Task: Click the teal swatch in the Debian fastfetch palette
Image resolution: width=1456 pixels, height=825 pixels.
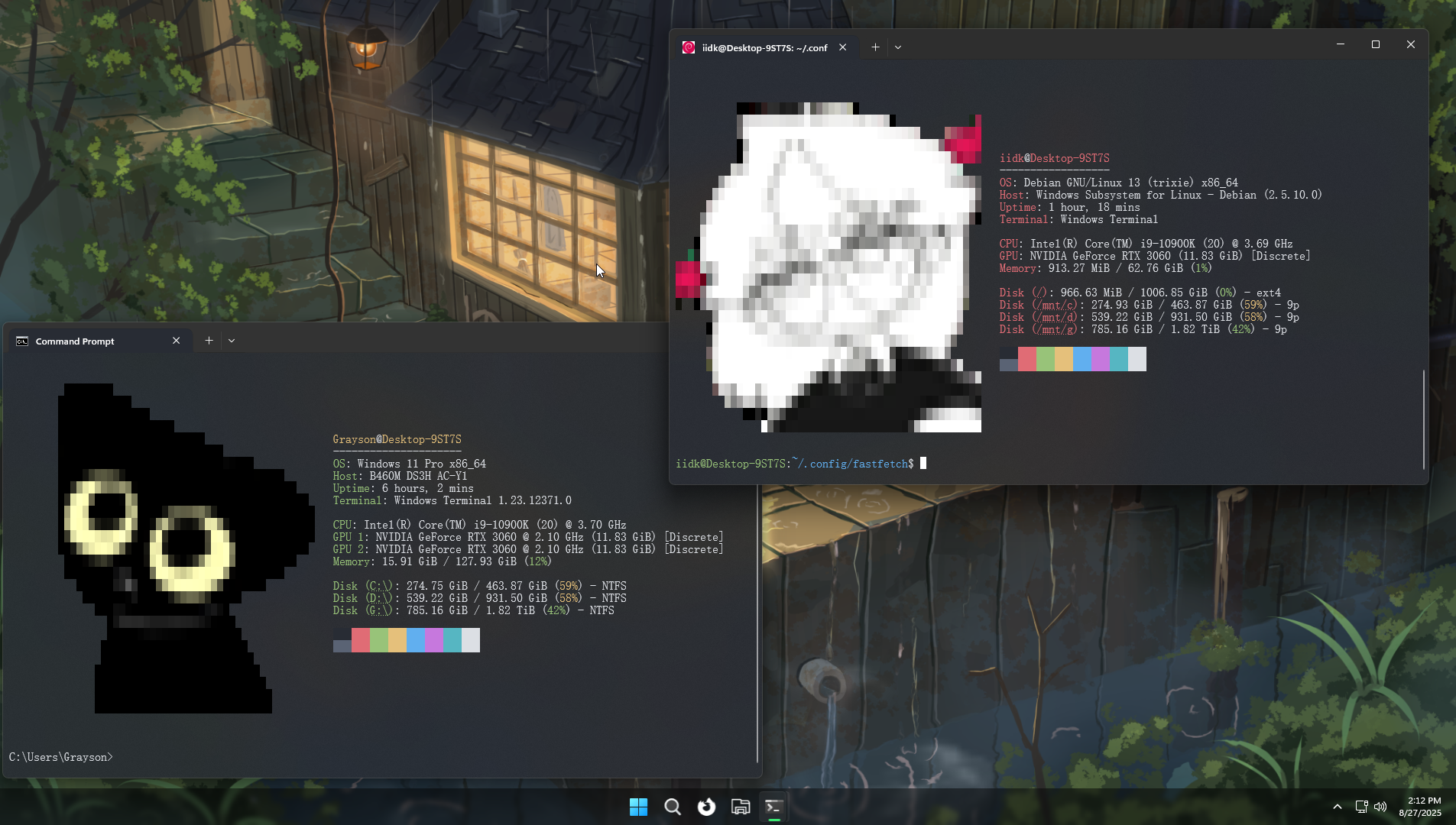Action: point(1119,359)
